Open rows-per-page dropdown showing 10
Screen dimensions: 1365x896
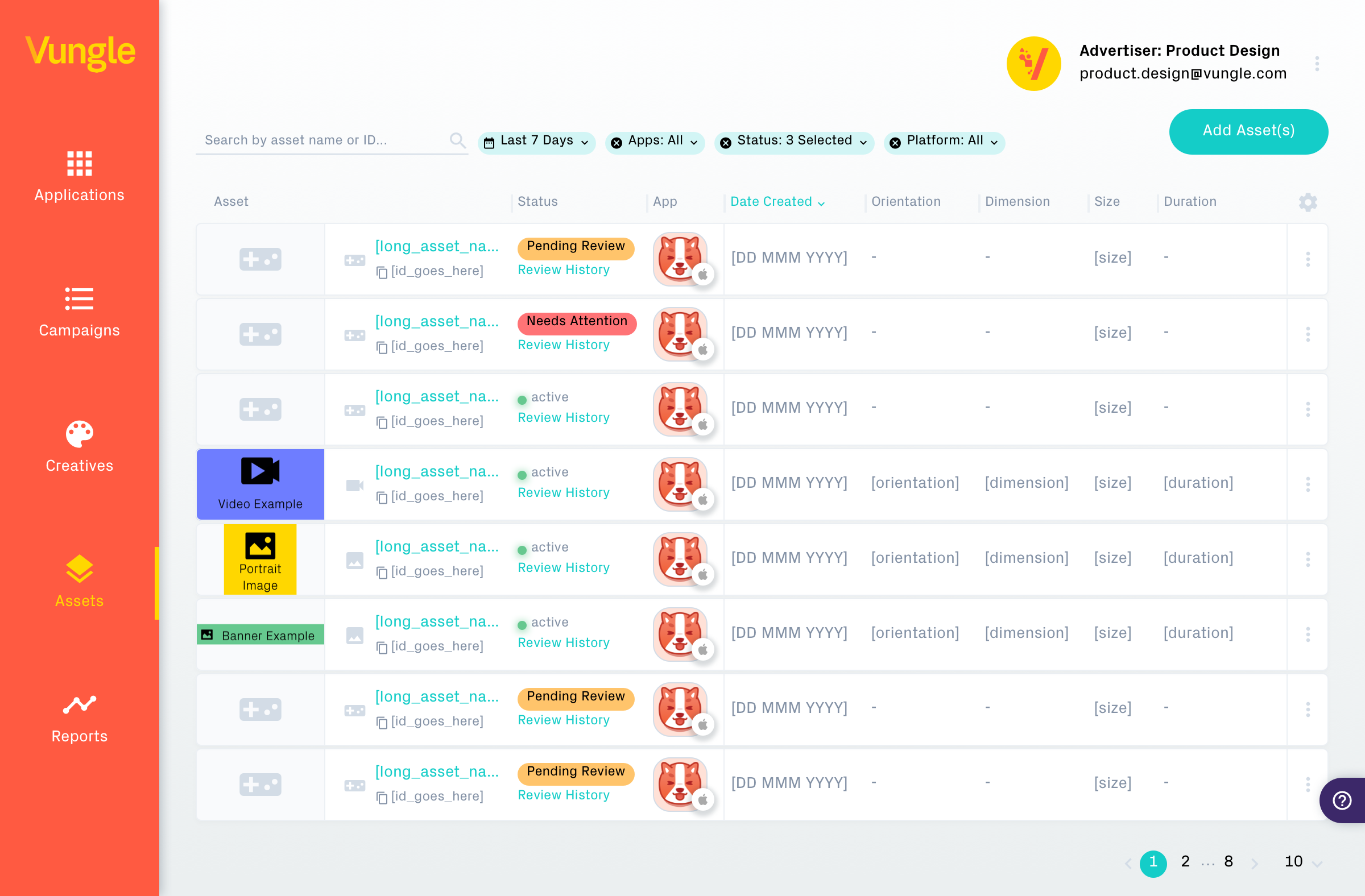click(x=1303, y=862)
